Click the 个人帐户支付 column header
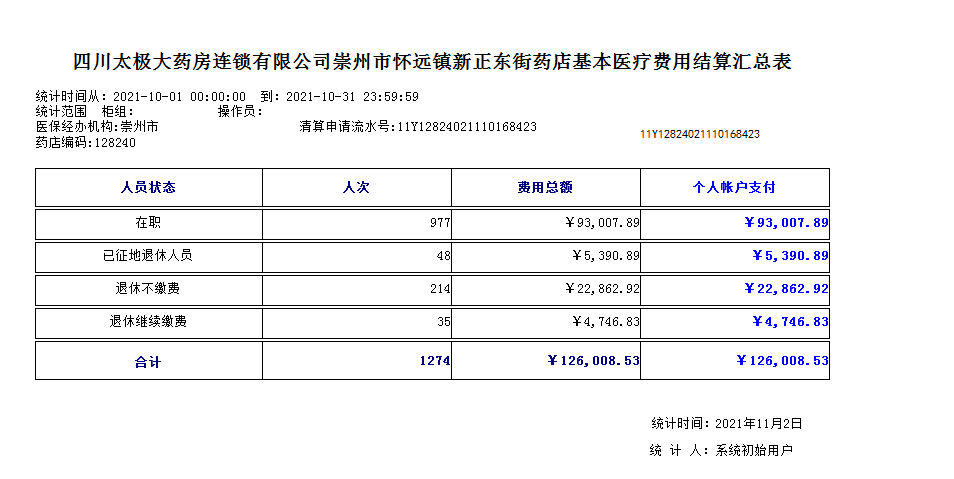 point(734,187)
